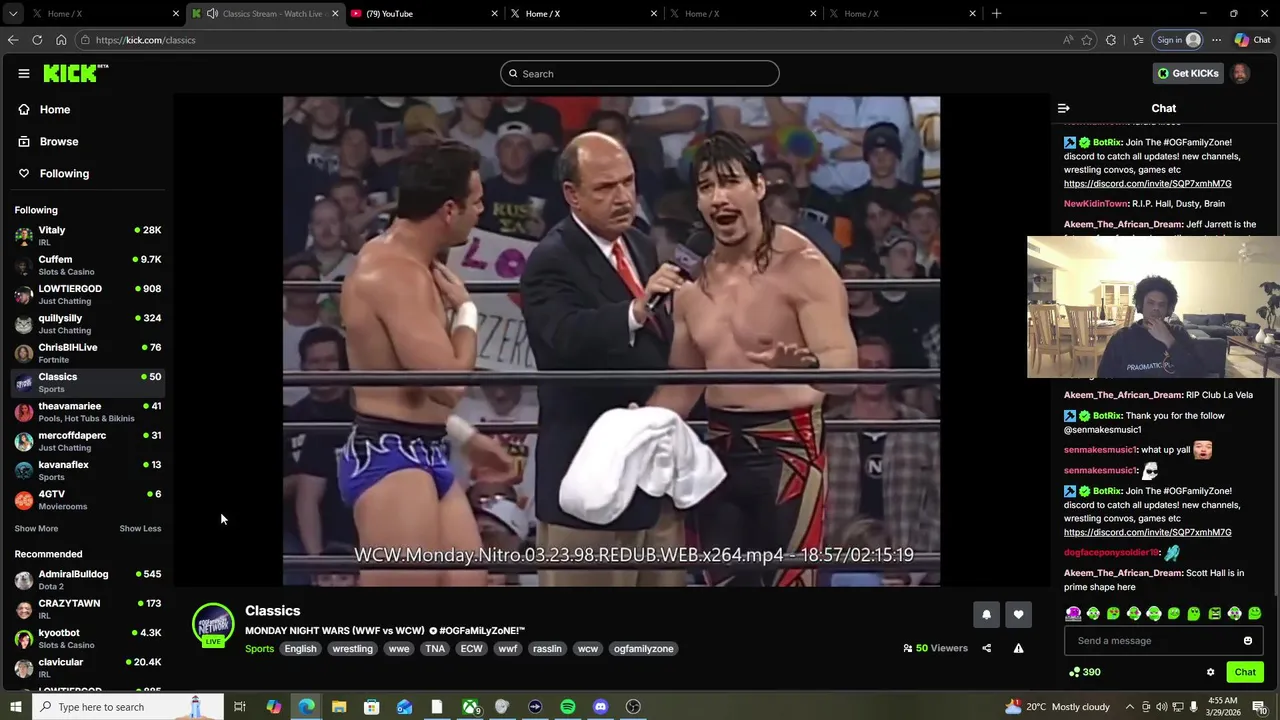Click the English language tag
The width and height of the screenshot is (1280, 720).
tap(300, 649)
